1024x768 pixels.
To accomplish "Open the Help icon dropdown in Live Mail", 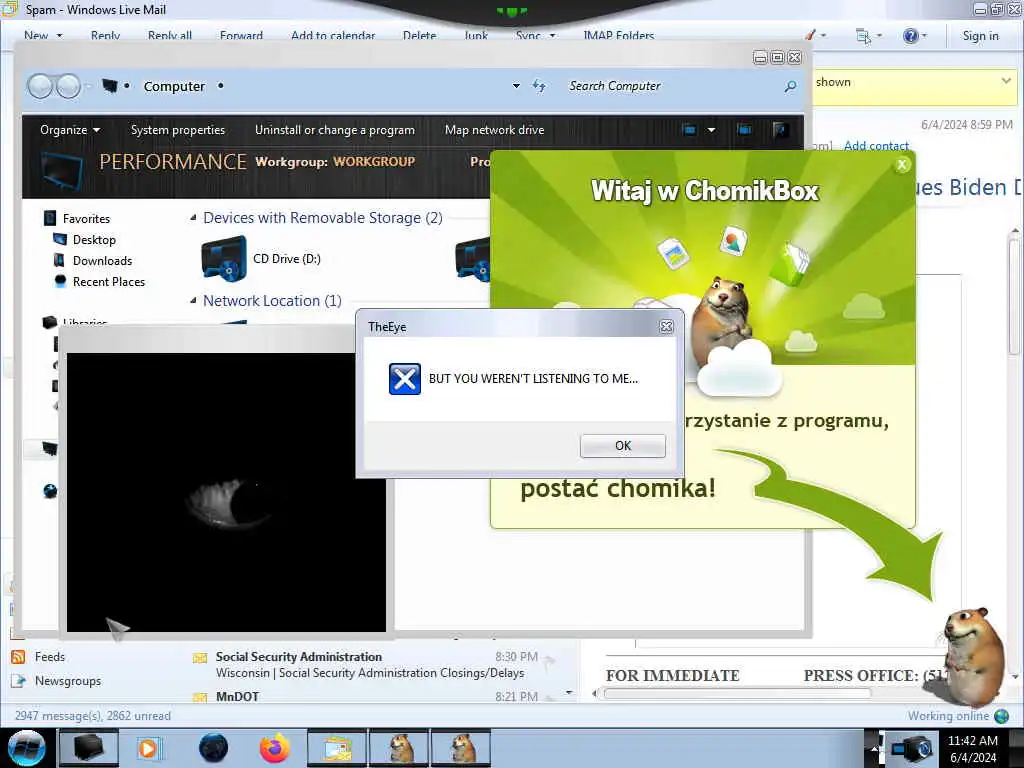I will 915,36.
